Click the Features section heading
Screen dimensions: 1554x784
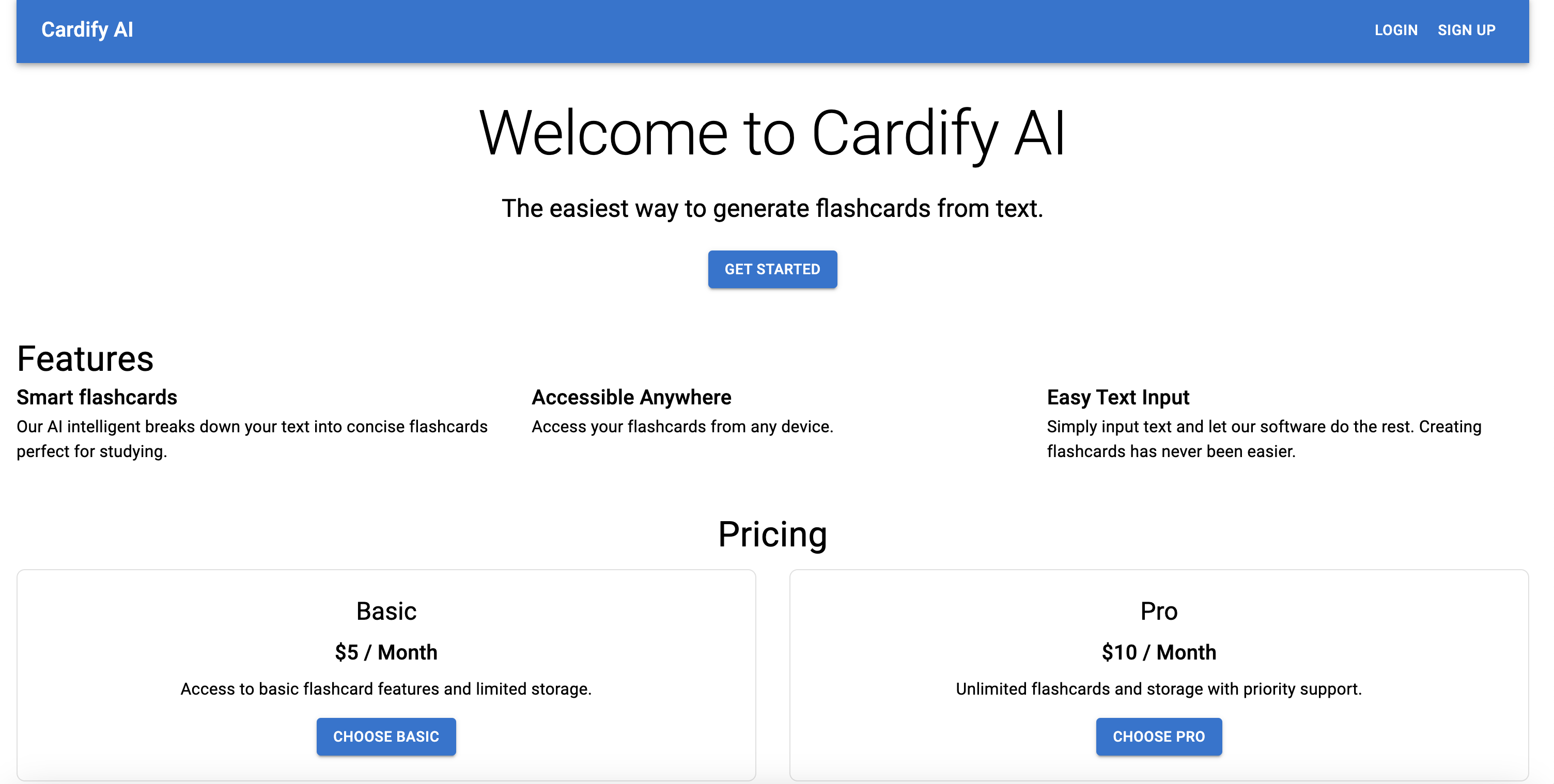(x=85, y=359)
